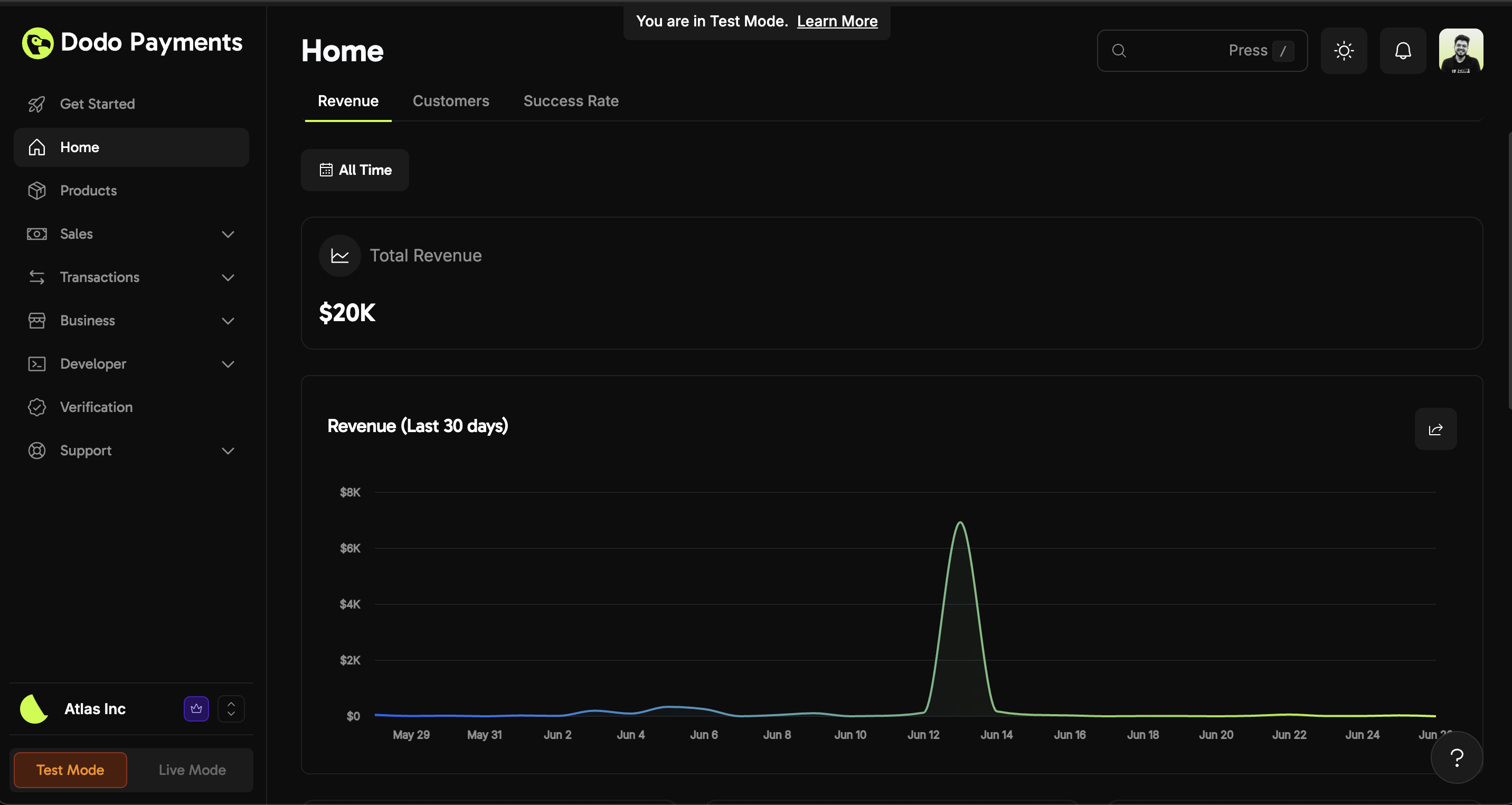Open the search magnifier icon
Viewport: 1512px width, 805px height.
[x=1118, y=51]
